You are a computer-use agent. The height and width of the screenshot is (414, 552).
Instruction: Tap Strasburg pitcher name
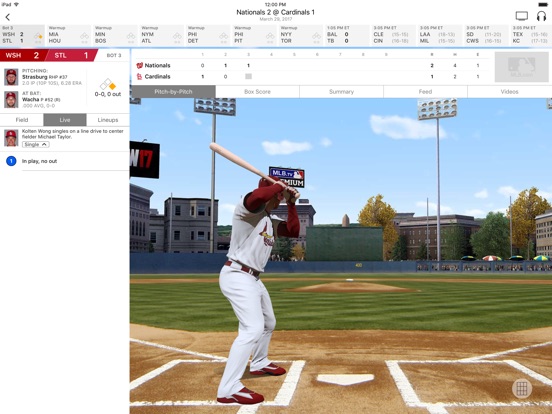34,77
